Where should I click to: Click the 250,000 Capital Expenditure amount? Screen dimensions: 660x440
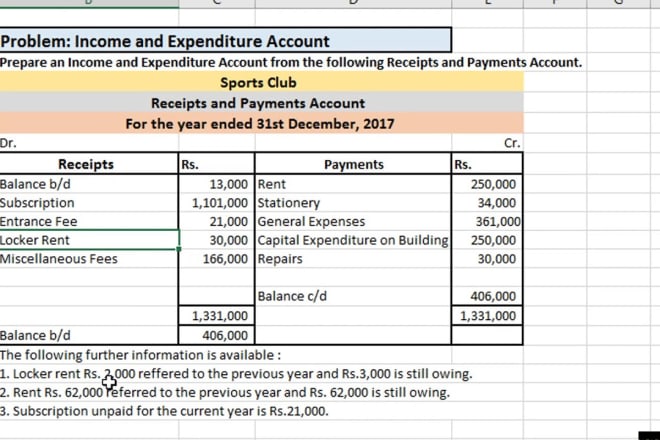click(x=487, y=240)
